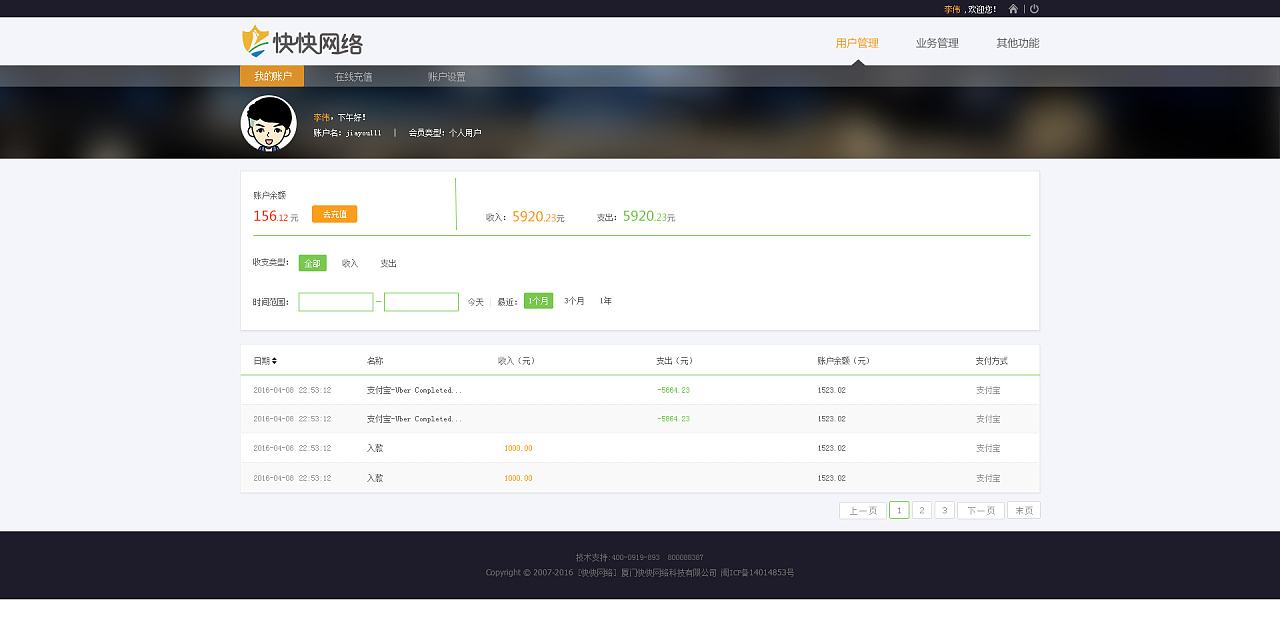Filter transactions by 支出 only
The height and width of the screenshot is (620, 1280).
(x=388, y=262)
